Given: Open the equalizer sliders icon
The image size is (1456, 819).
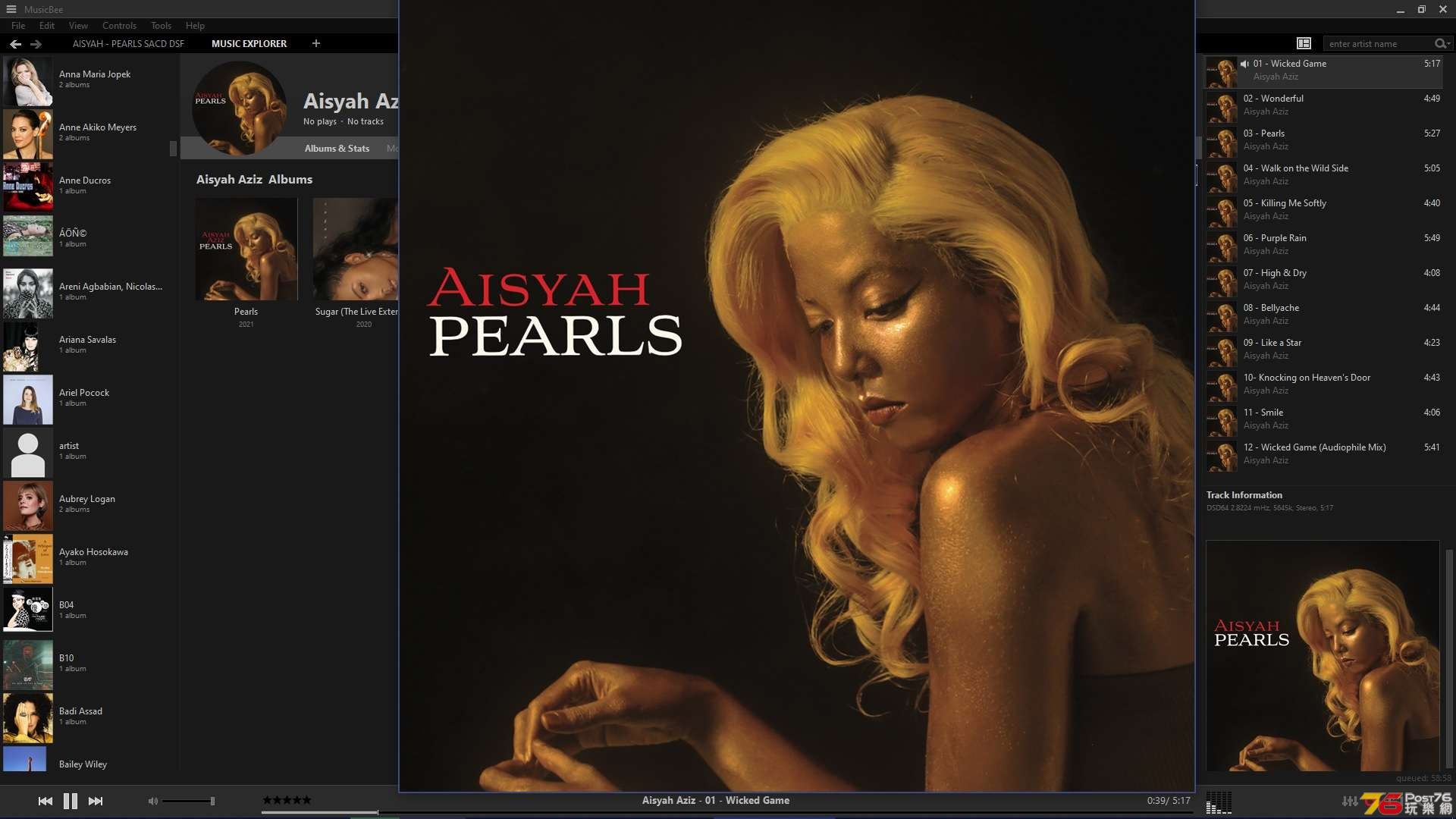Looking at the screenshot, I should click(1350, 801).
